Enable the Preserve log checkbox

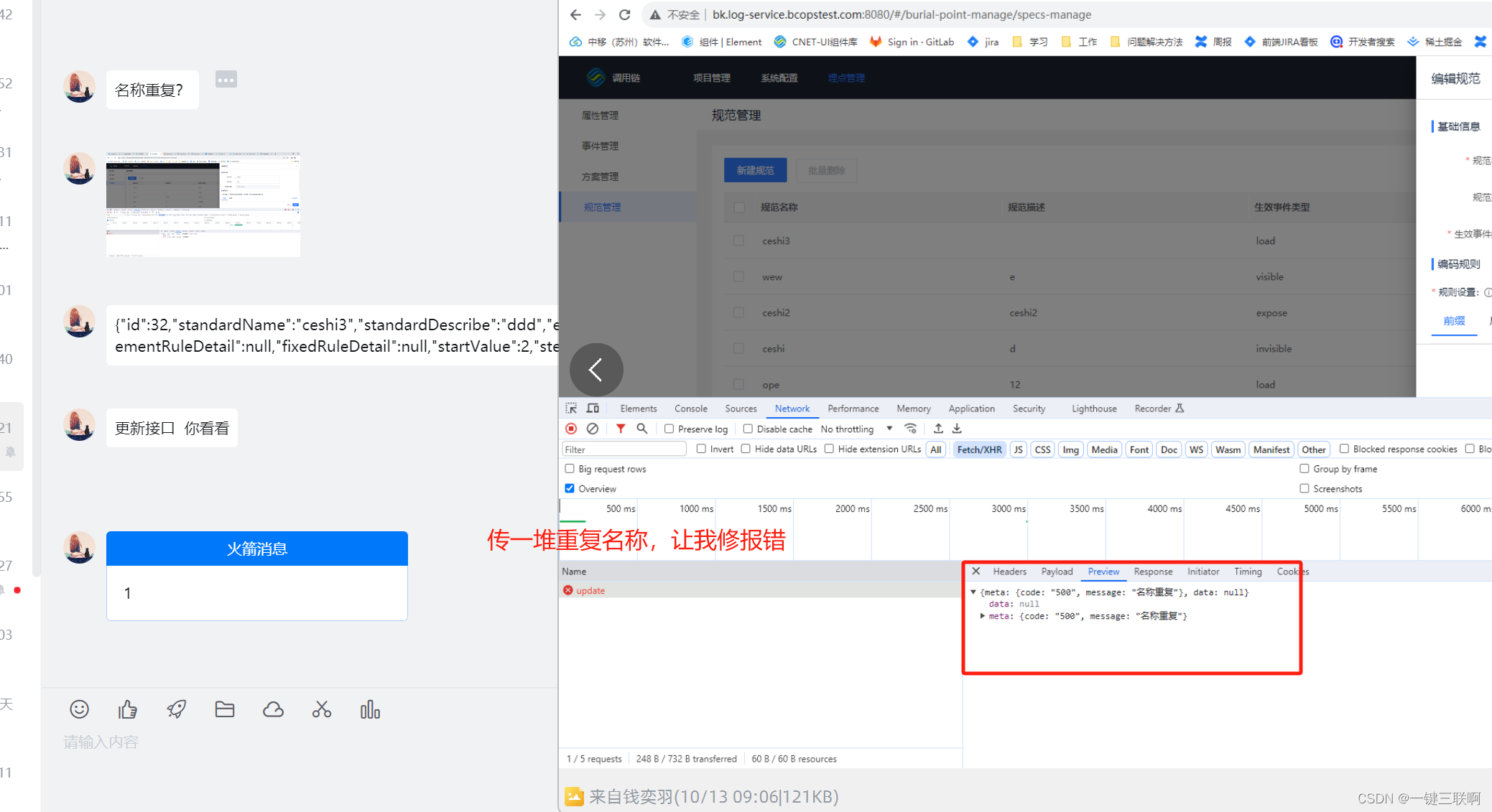(x=669, y=429)
